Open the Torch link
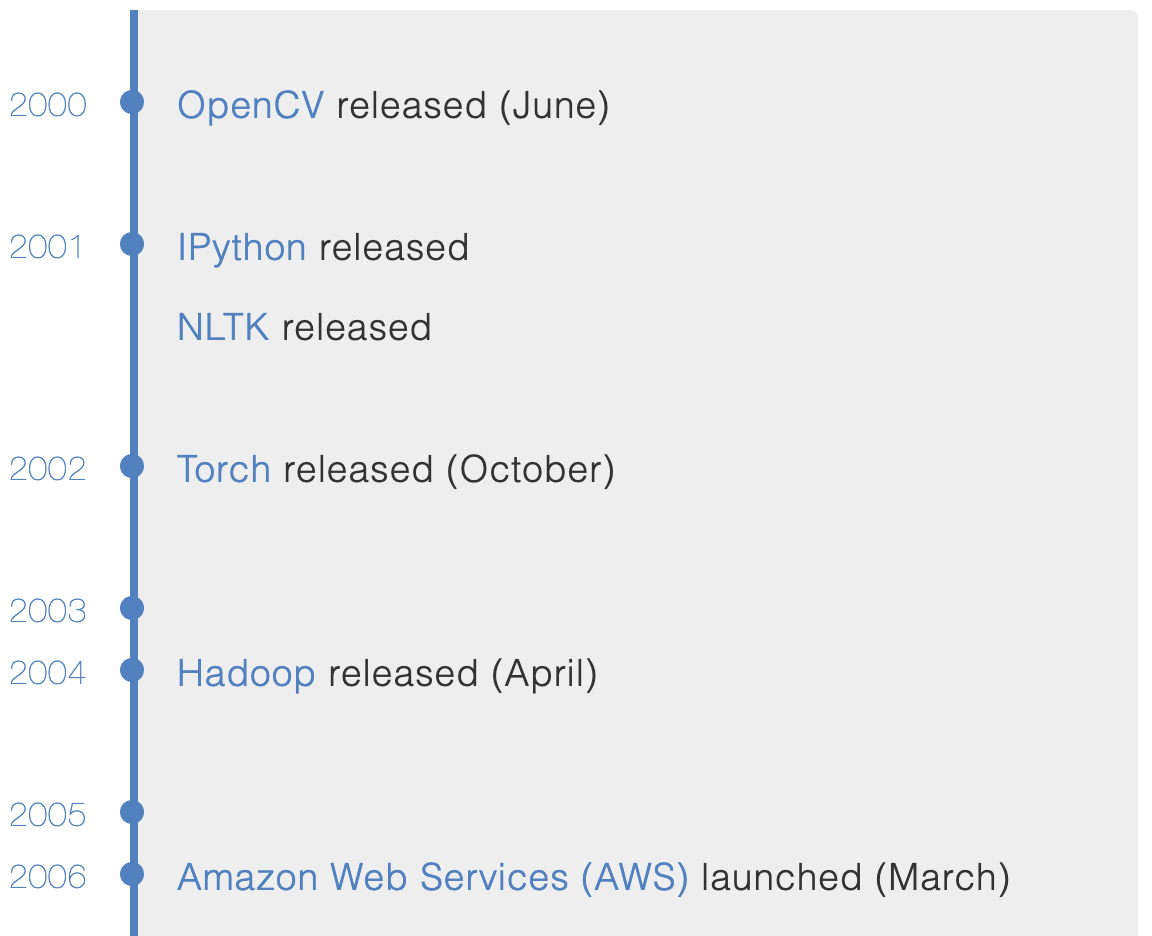Viewport: 1152px width, 936px height. (224, 469)
